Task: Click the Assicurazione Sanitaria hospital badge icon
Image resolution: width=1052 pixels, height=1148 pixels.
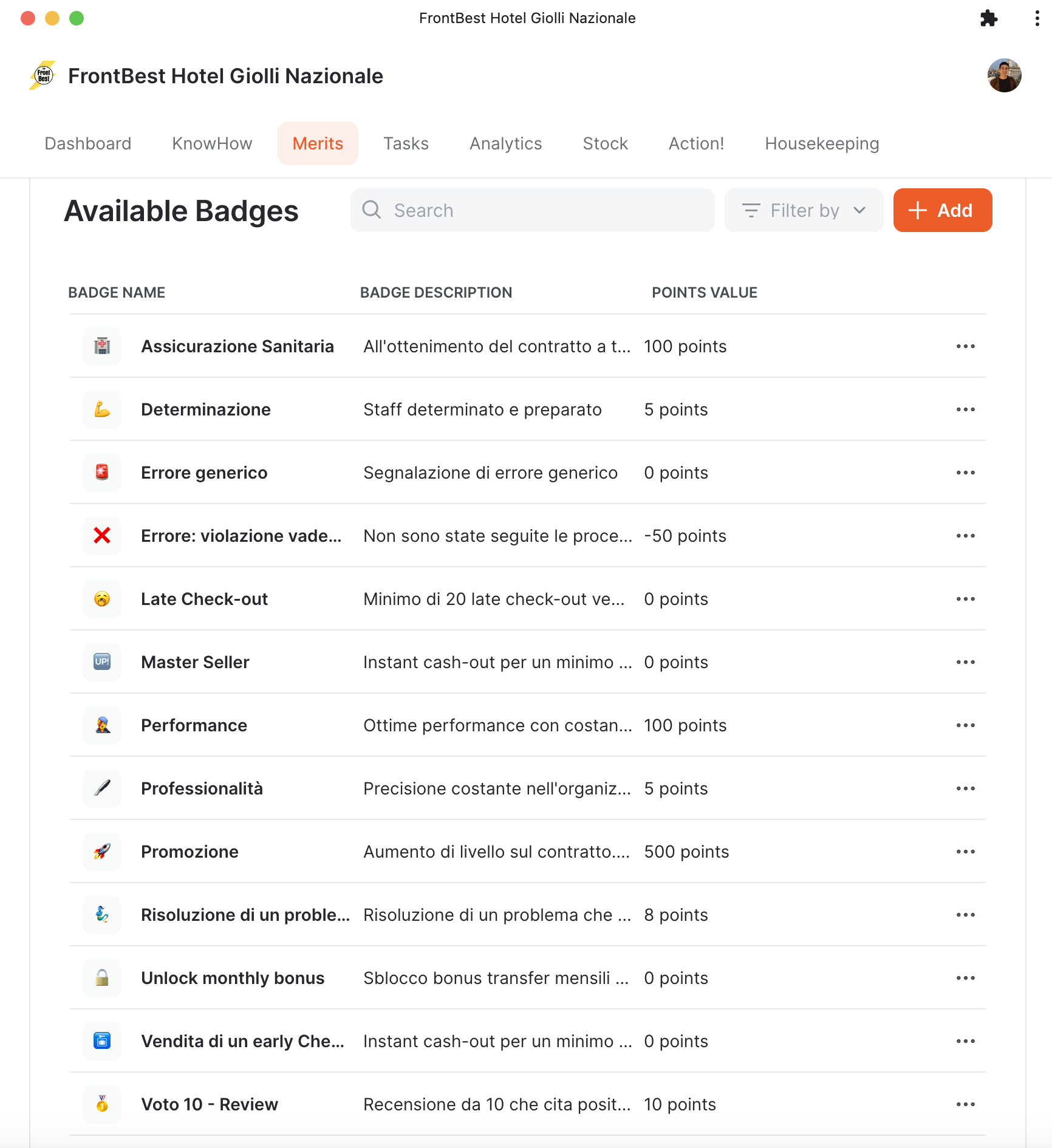Action: tap(102, 346)
